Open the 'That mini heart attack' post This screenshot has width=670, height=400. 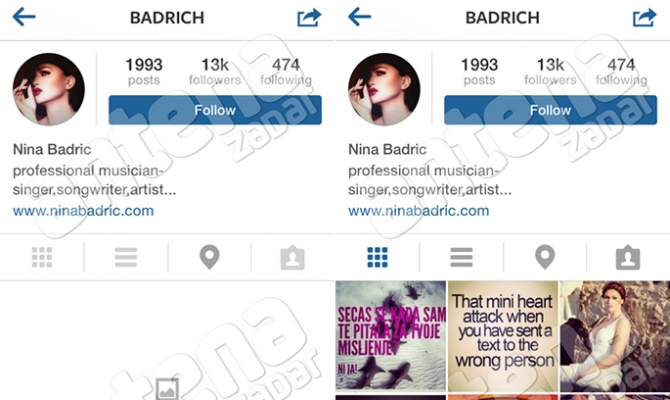click(503, 336)
